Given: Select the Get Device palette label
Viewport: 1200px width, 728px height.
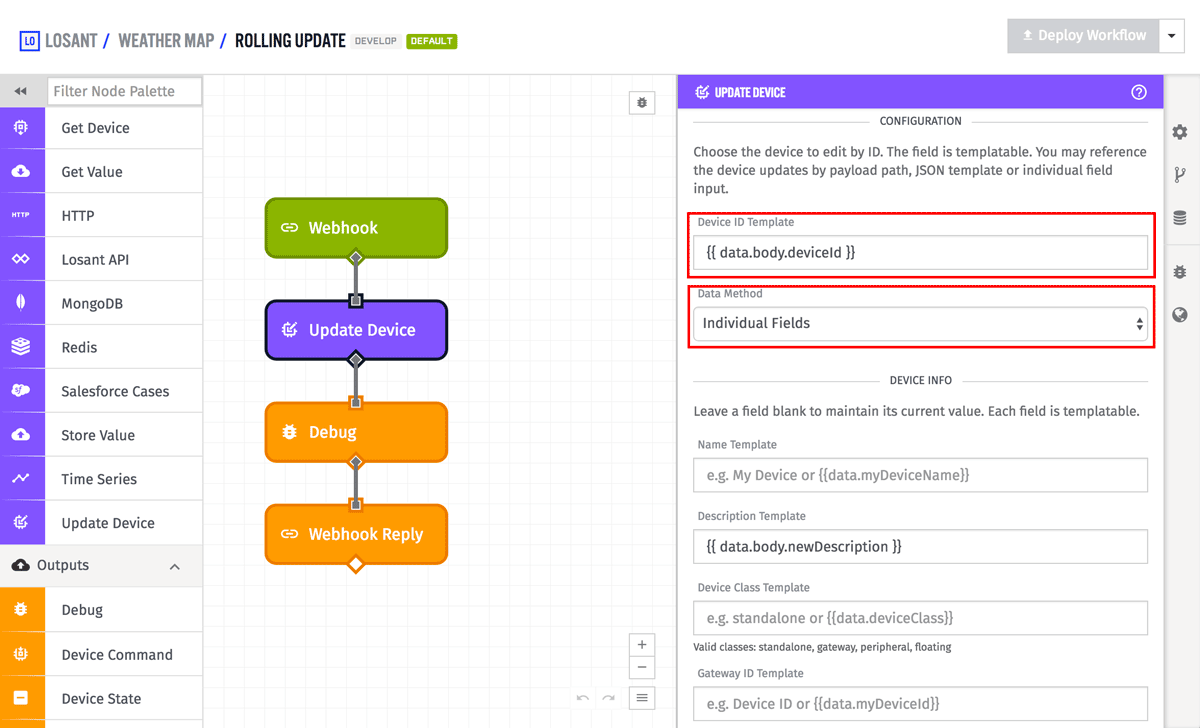Looking at the screenshot, I should tap(95, 128).
